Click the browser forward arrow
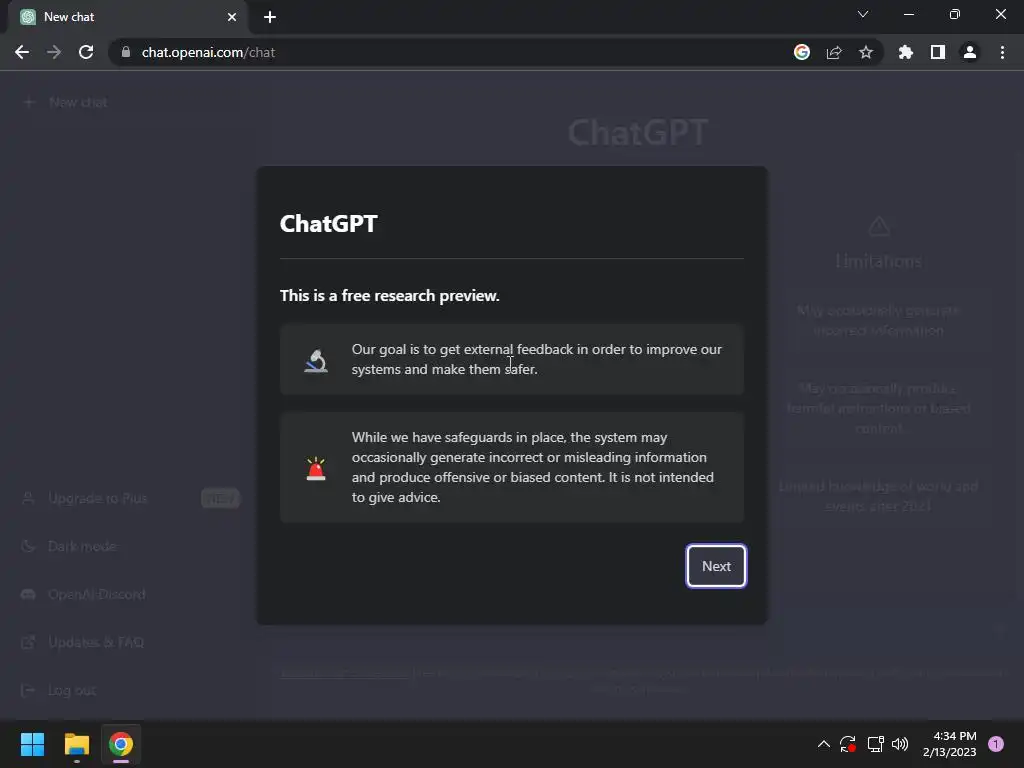This screenshot has height=768, width=1024. [54, 52]
